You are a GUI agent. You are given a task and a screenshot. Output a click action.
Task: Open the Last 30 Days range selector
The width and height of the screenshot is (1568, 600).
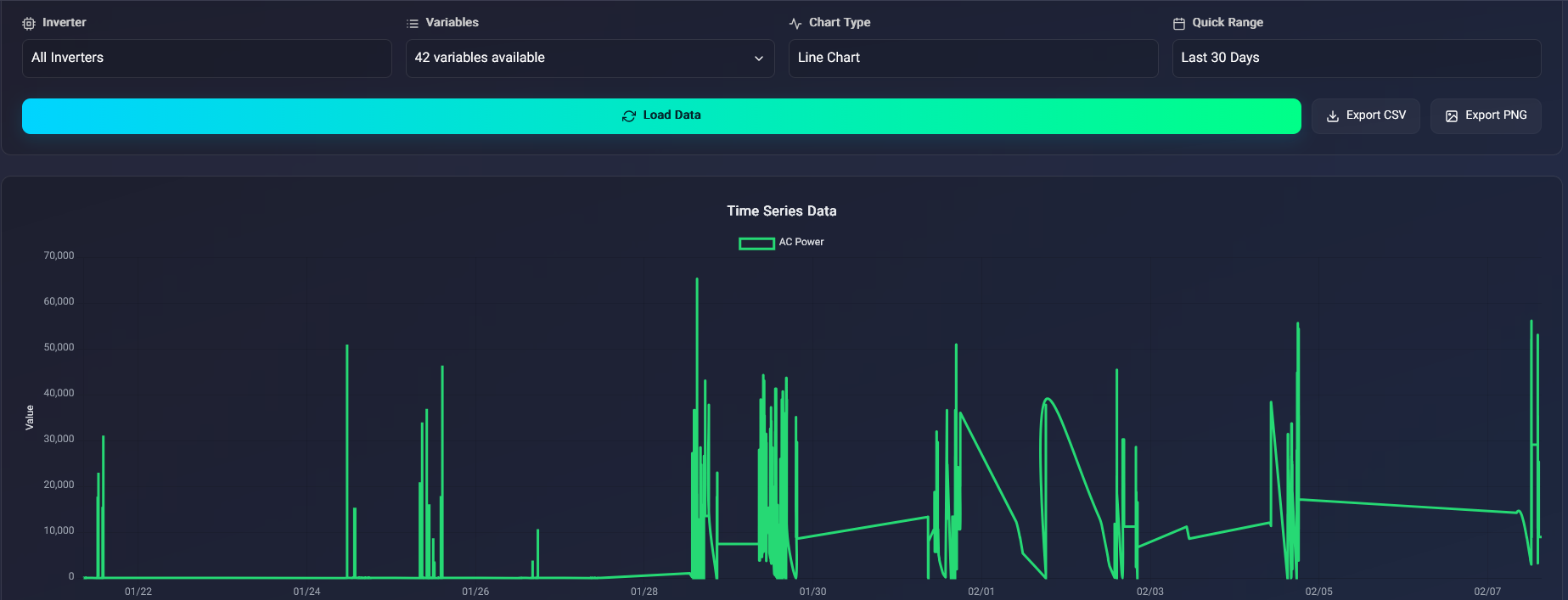tap(1356, 59)
